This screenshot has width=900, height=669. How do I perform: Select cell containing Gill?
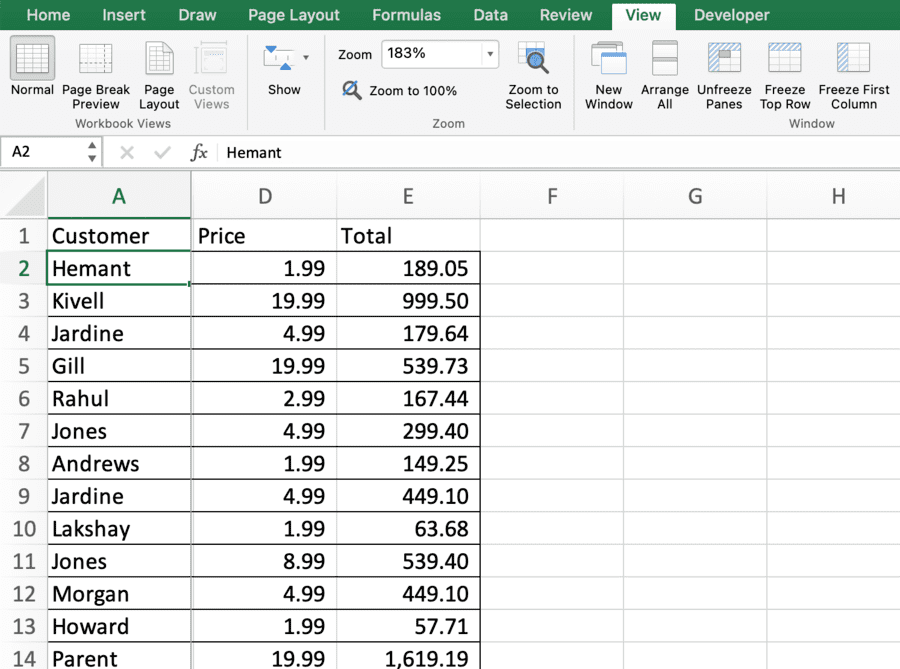pyautogui.click(x=119, y=366)
